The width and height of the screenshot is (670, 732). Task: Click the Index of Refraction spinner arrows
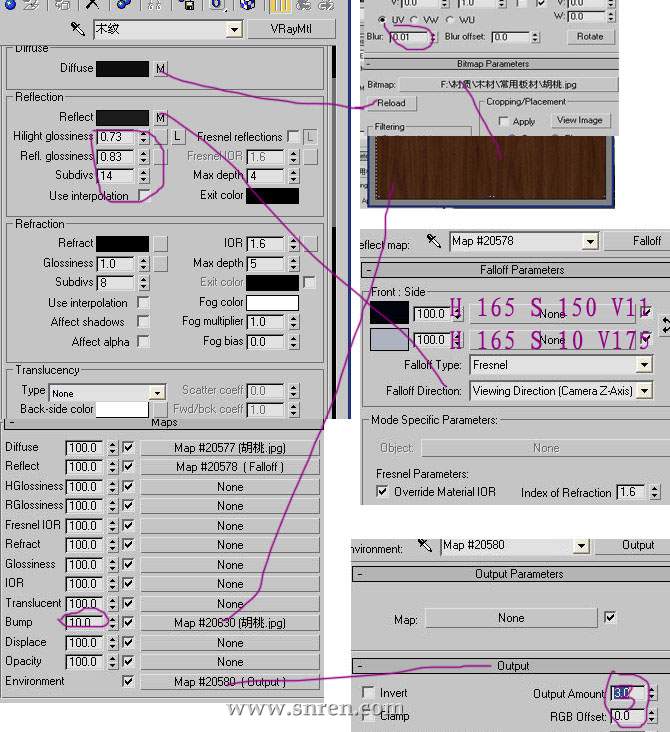click(655, 492)
